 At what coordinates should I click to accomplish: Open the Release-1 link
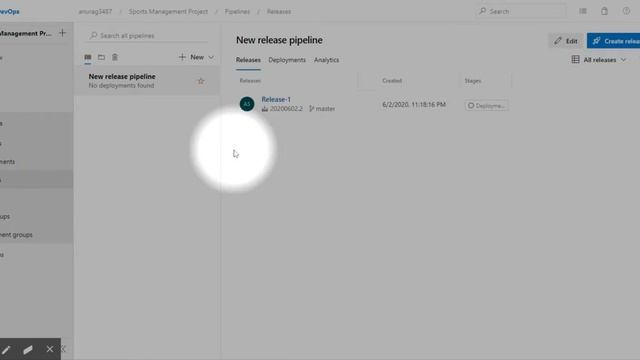pos(276,99)
